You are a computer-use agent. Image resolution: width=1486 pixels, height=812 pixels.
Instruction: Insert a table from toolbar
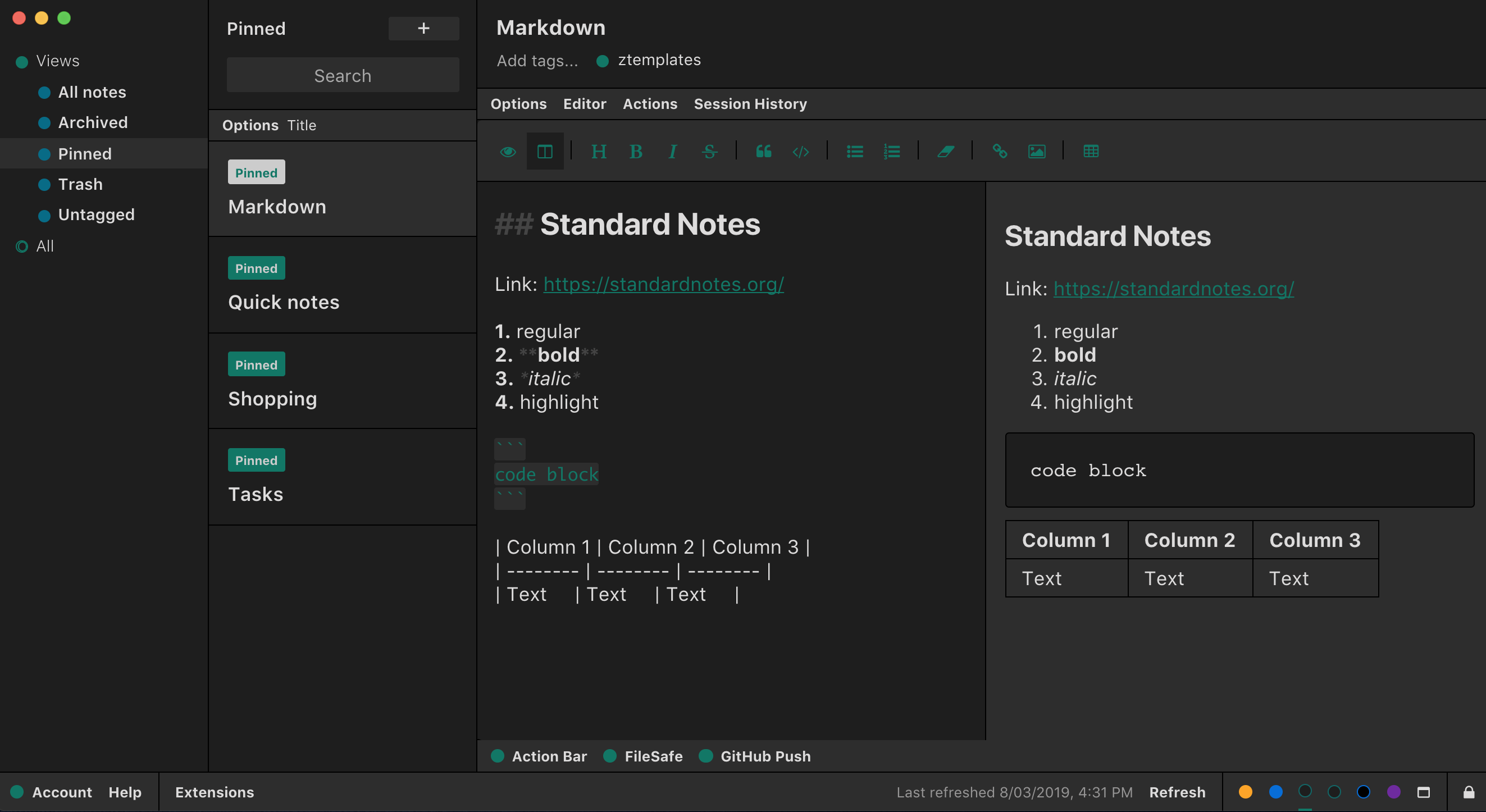coord(1090,152)
